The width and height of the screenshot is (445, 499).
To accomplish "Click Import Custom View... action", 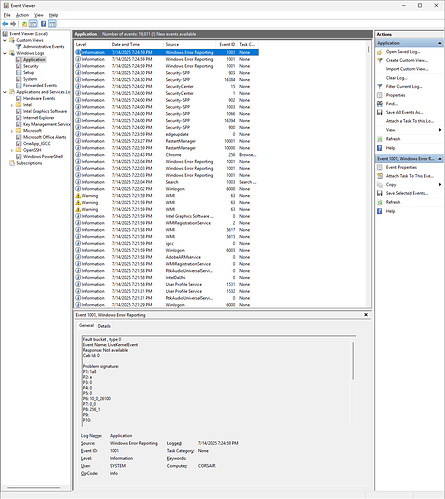I will click(x=407, y=69).
